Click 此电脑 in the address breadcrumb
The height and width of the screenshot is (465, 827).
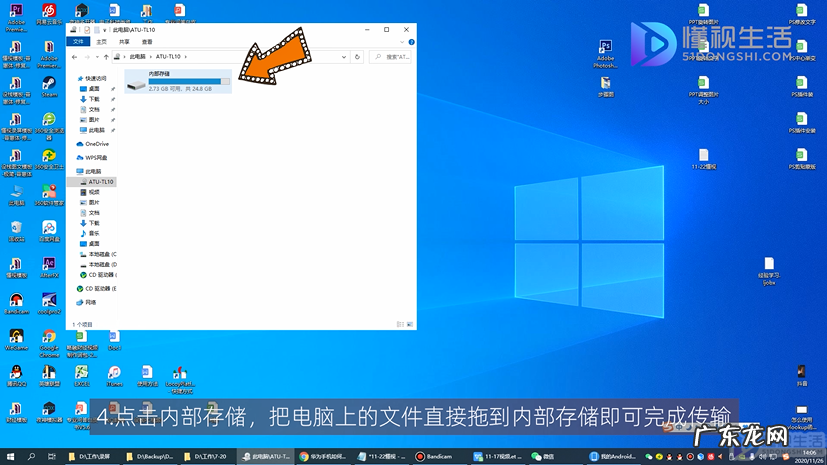(138, 57)
